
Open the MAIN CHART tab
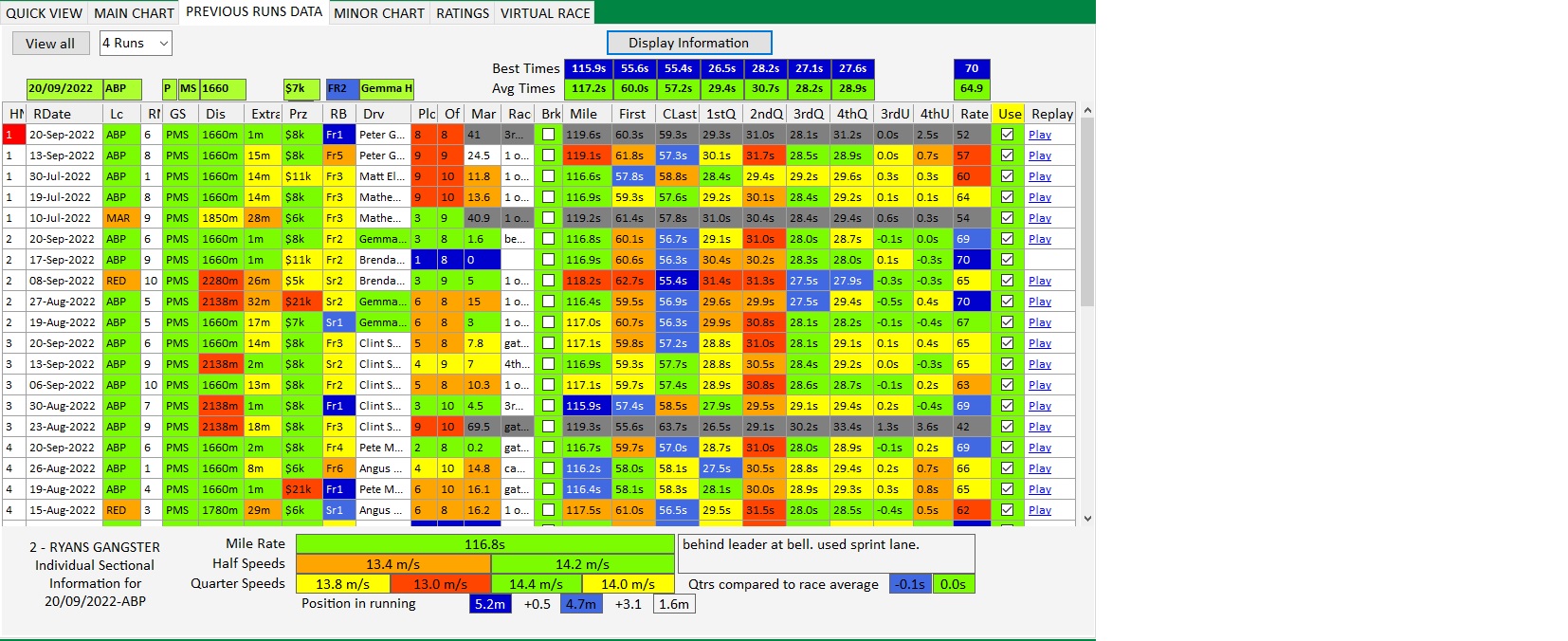pos(134,13)
